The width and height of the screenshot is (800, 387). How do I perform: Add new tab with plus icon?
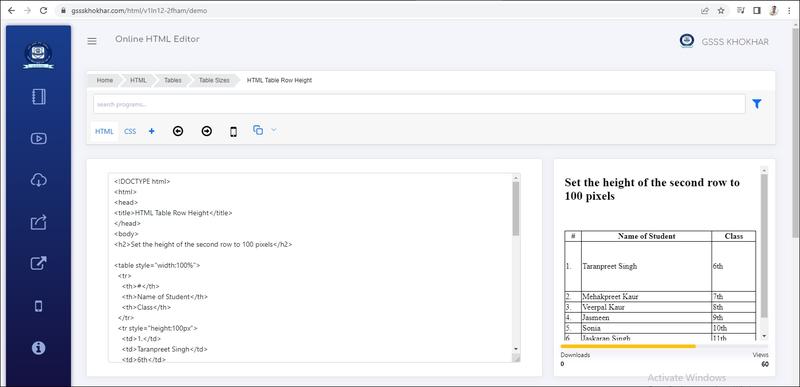click(152, 131)
